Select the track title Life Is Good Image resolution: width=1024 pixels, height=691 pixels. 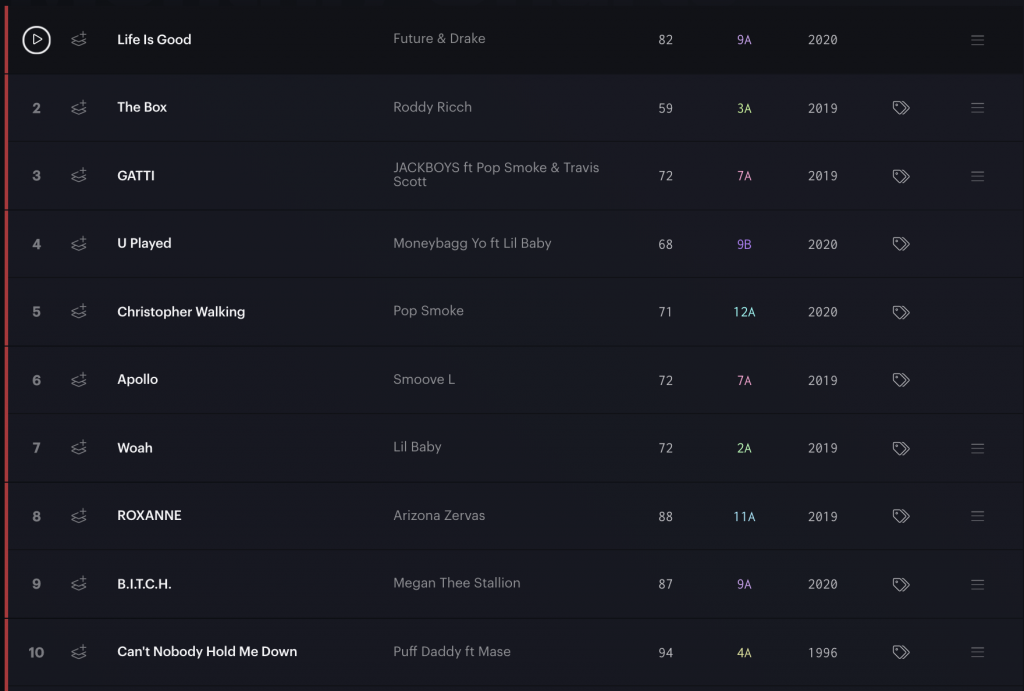click(x=154, y=39)
